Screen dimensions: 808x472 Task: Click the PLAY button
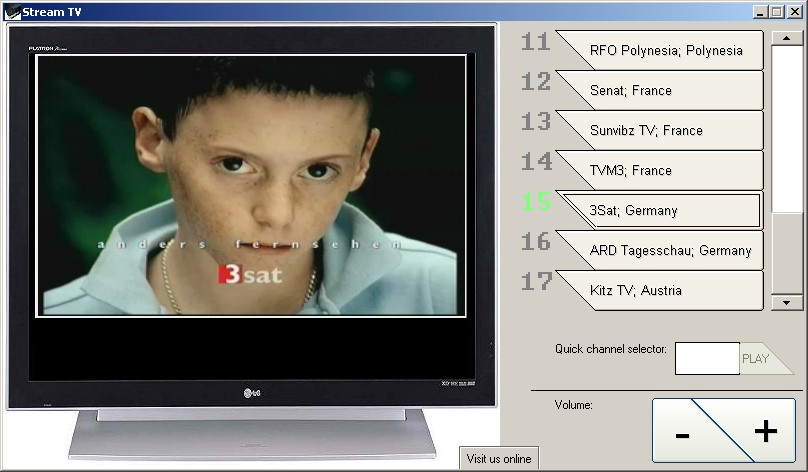click(760, 359)
